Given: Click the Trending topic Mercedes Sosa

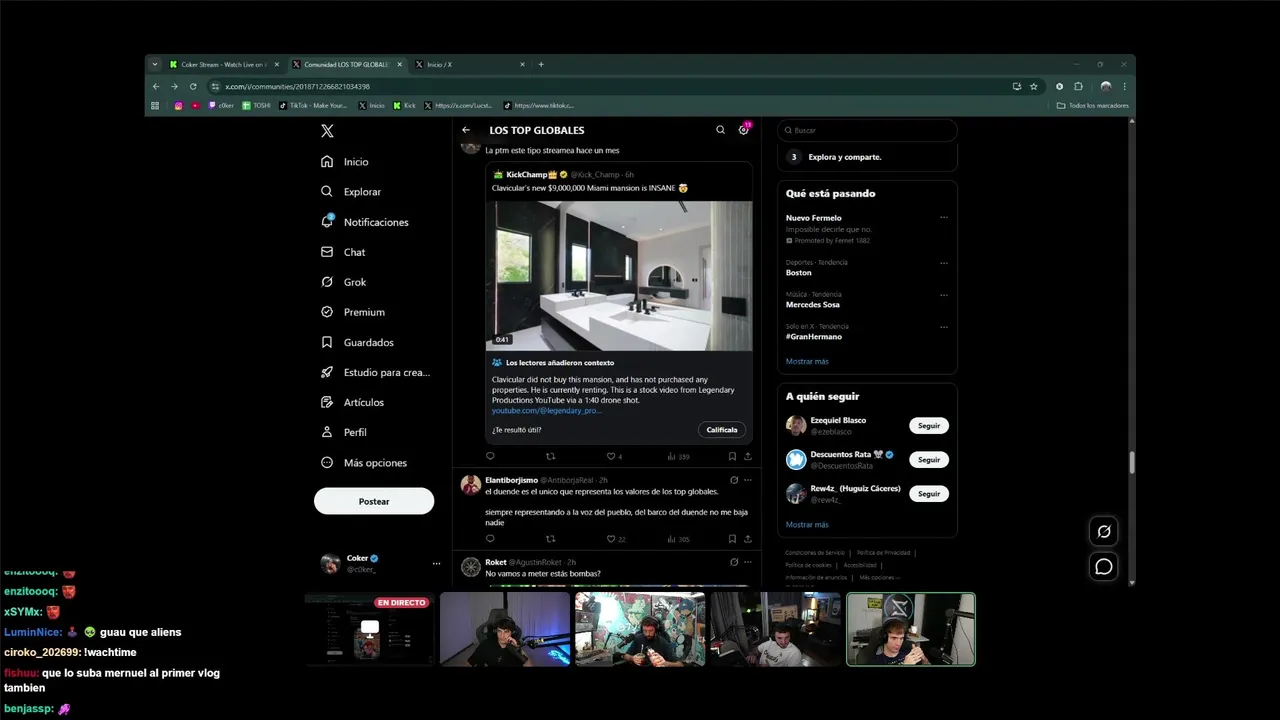Looking at the screenshot, I should point(813,304).
